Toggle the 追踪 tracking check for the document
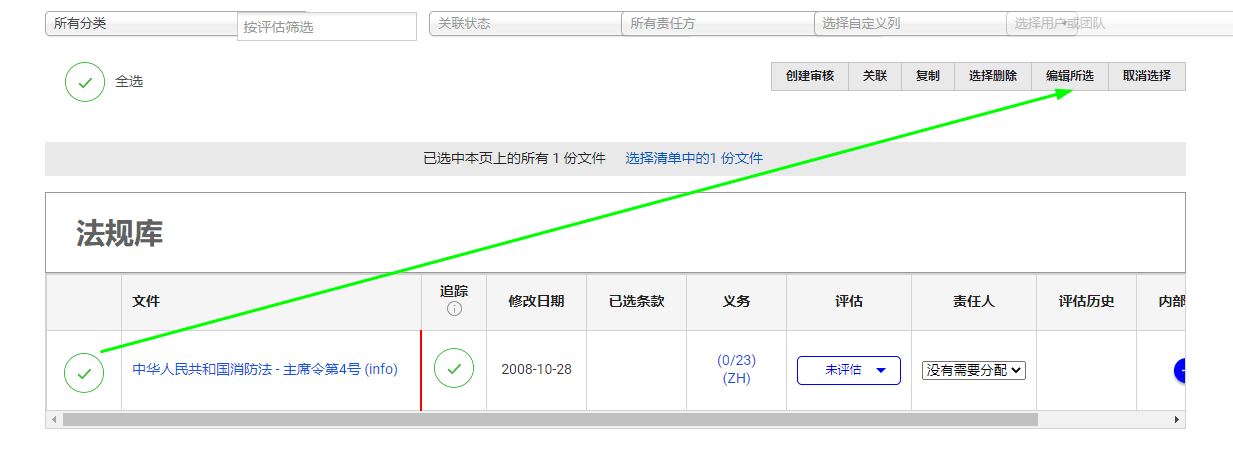The image size is (1233, 449). point(454,369)
